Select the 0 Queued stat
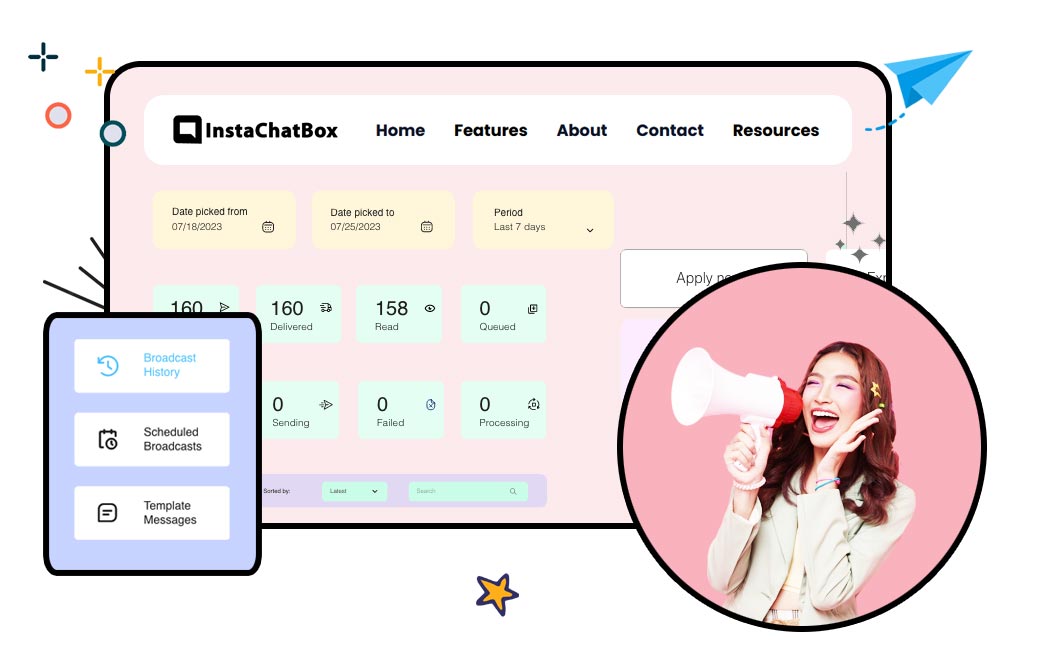 click(503, 314)
